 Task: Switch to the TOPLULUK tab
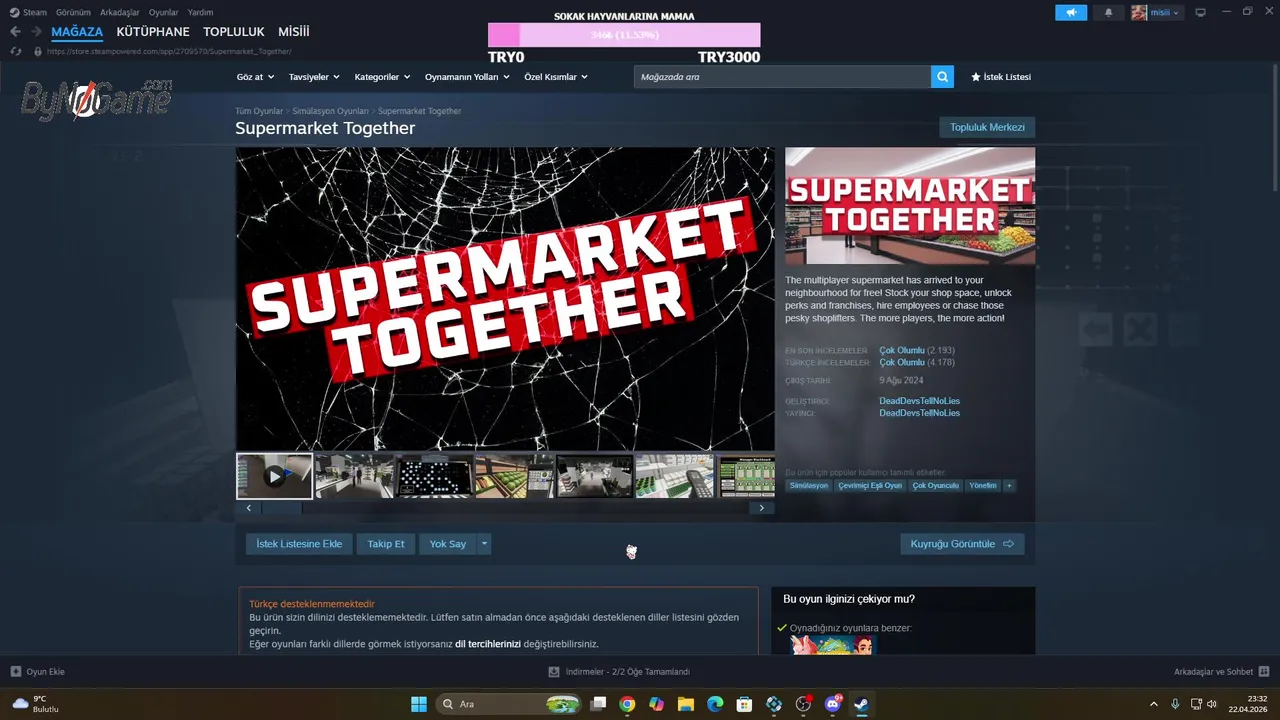[234, 32]
